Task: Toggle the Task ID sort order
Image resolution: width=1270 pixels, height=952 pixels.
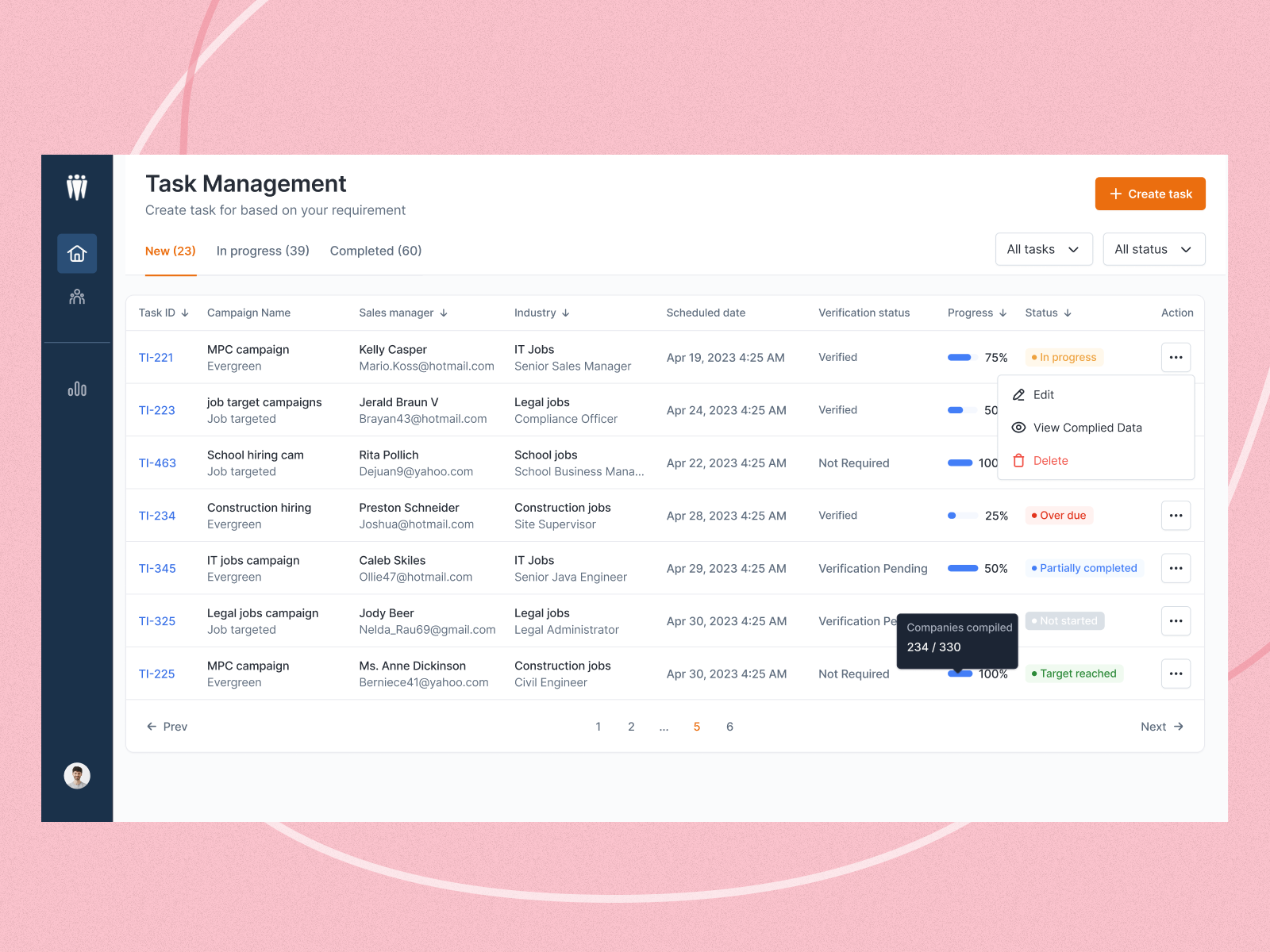Action: tap(185, 313)
